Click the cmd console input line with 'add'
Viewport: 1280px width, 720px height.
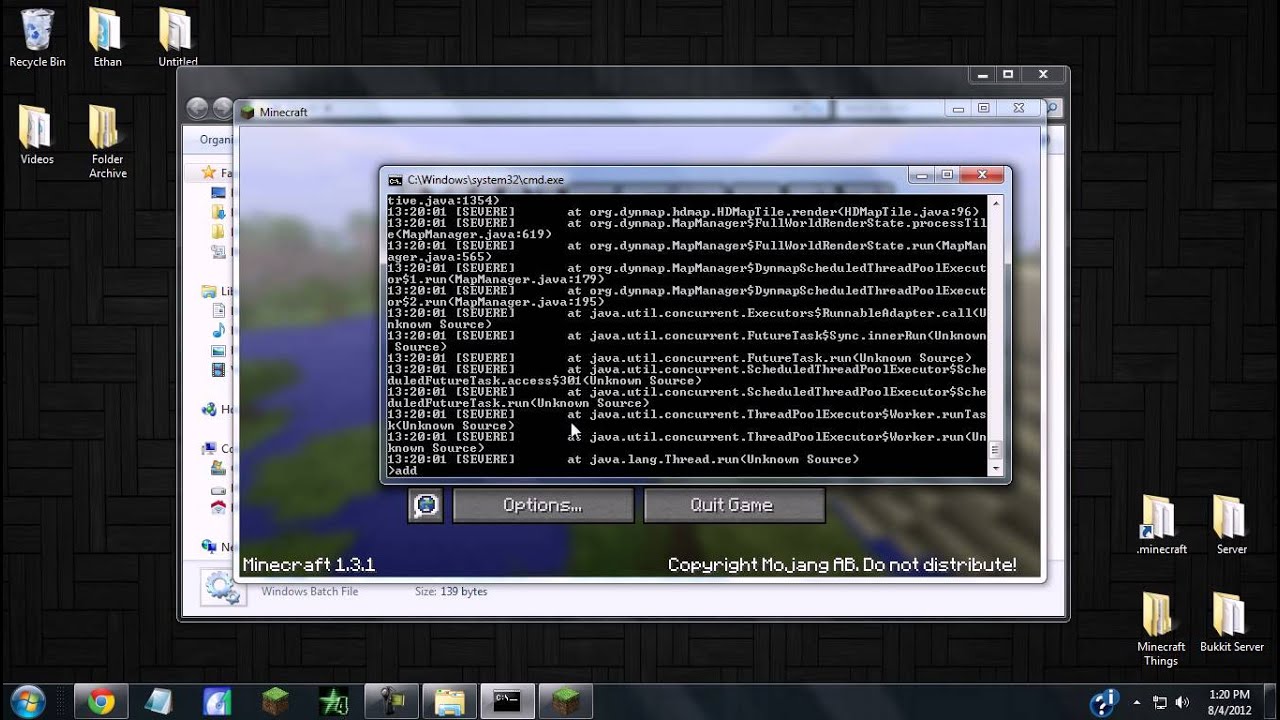click(x=686, y=470)
